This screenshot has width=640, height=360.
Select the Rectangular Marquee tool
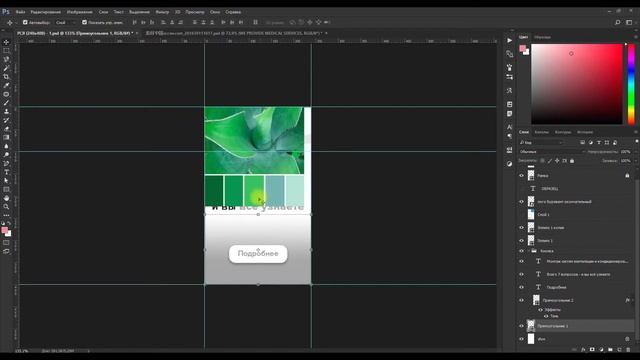tap(6, 51)
